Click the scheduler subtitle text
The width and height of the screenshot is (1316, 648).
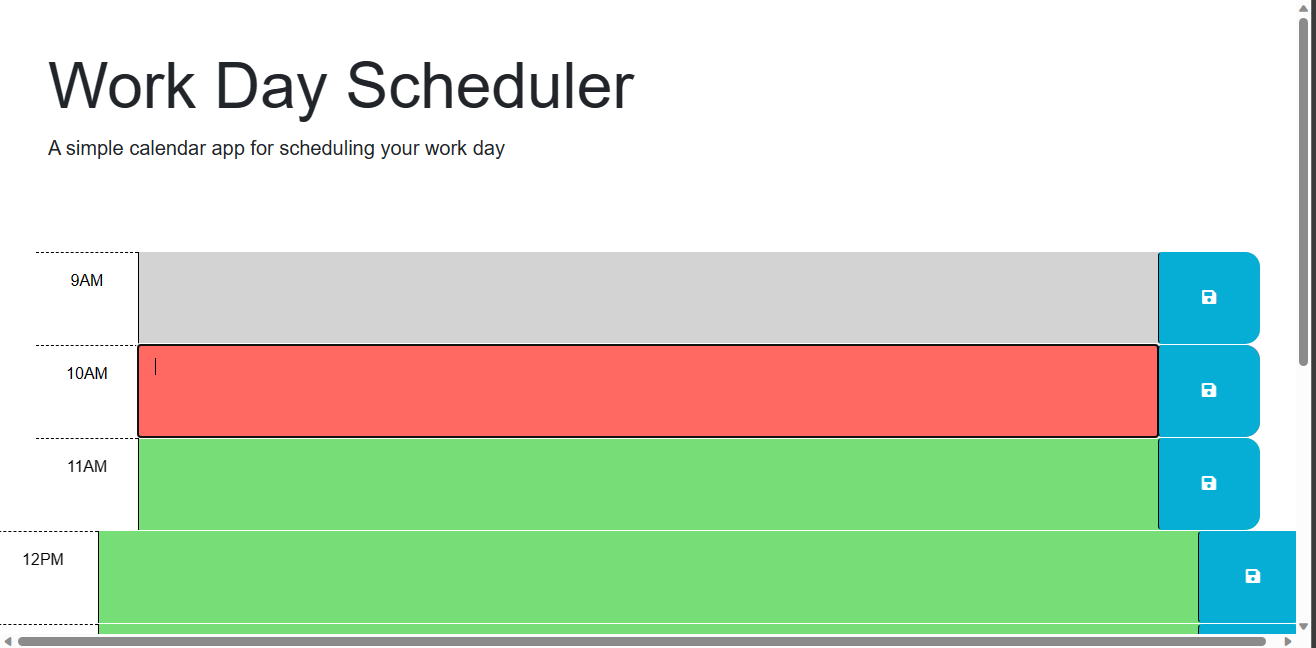coord(276,148)
